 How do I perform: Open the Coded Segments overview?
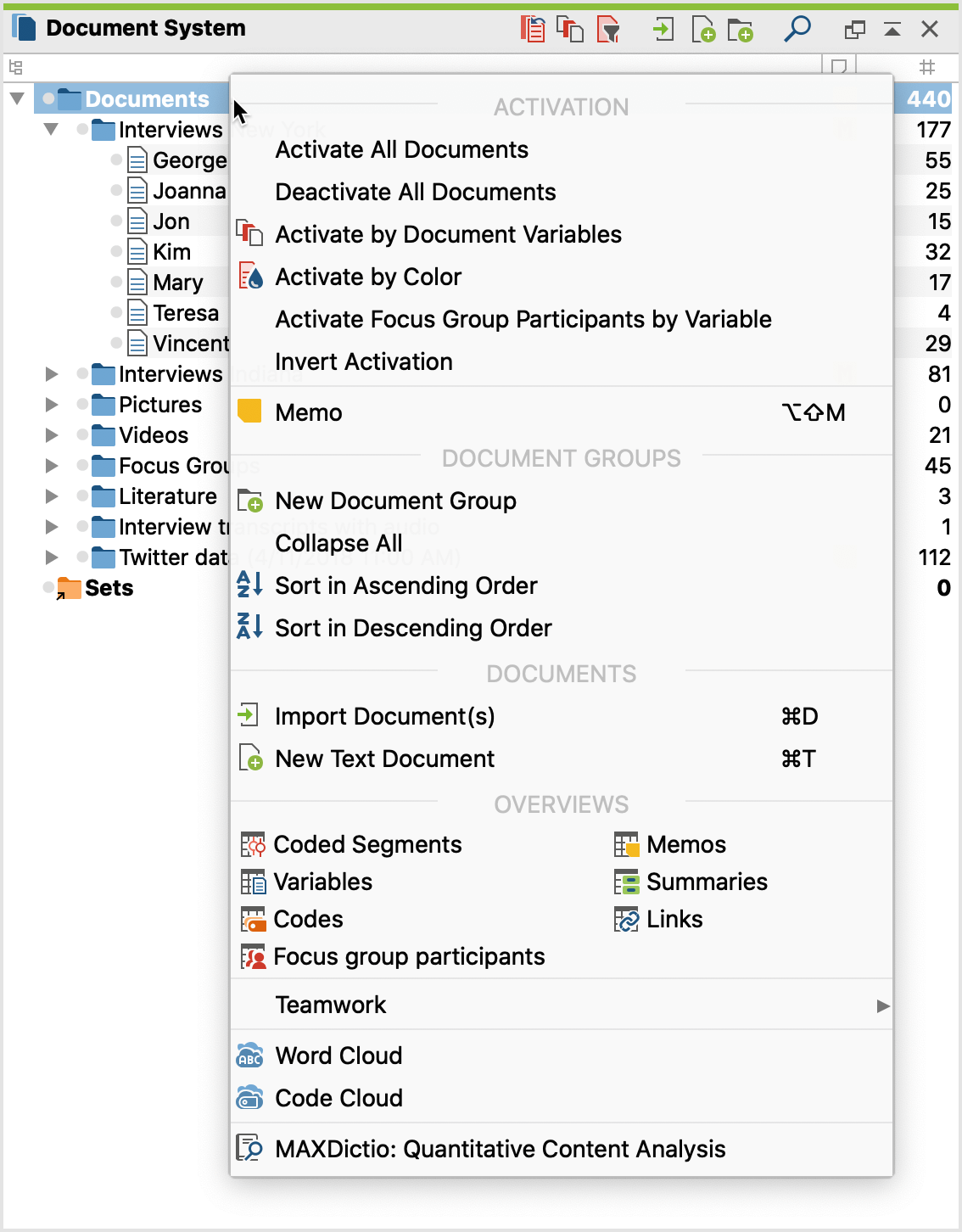pyautogui.click(x=367, y=845)
